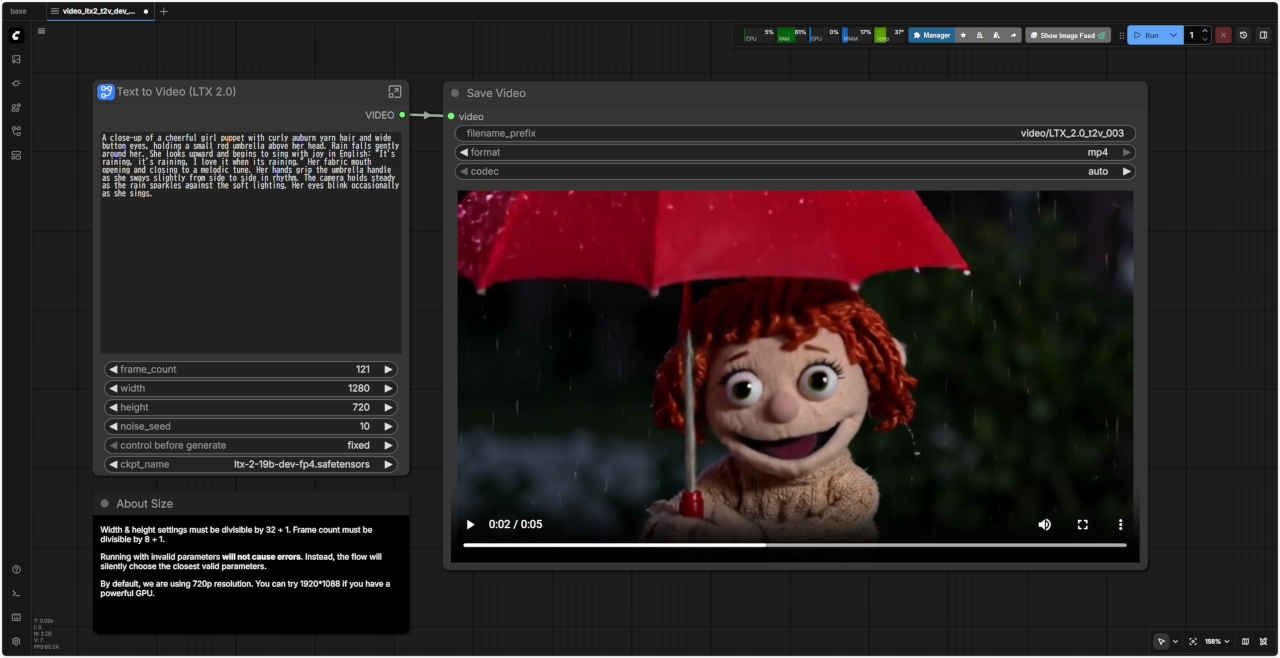Click the filename_prefix input field
Viewport: 1280px width, 658px height.
click(x=795, y=133)
